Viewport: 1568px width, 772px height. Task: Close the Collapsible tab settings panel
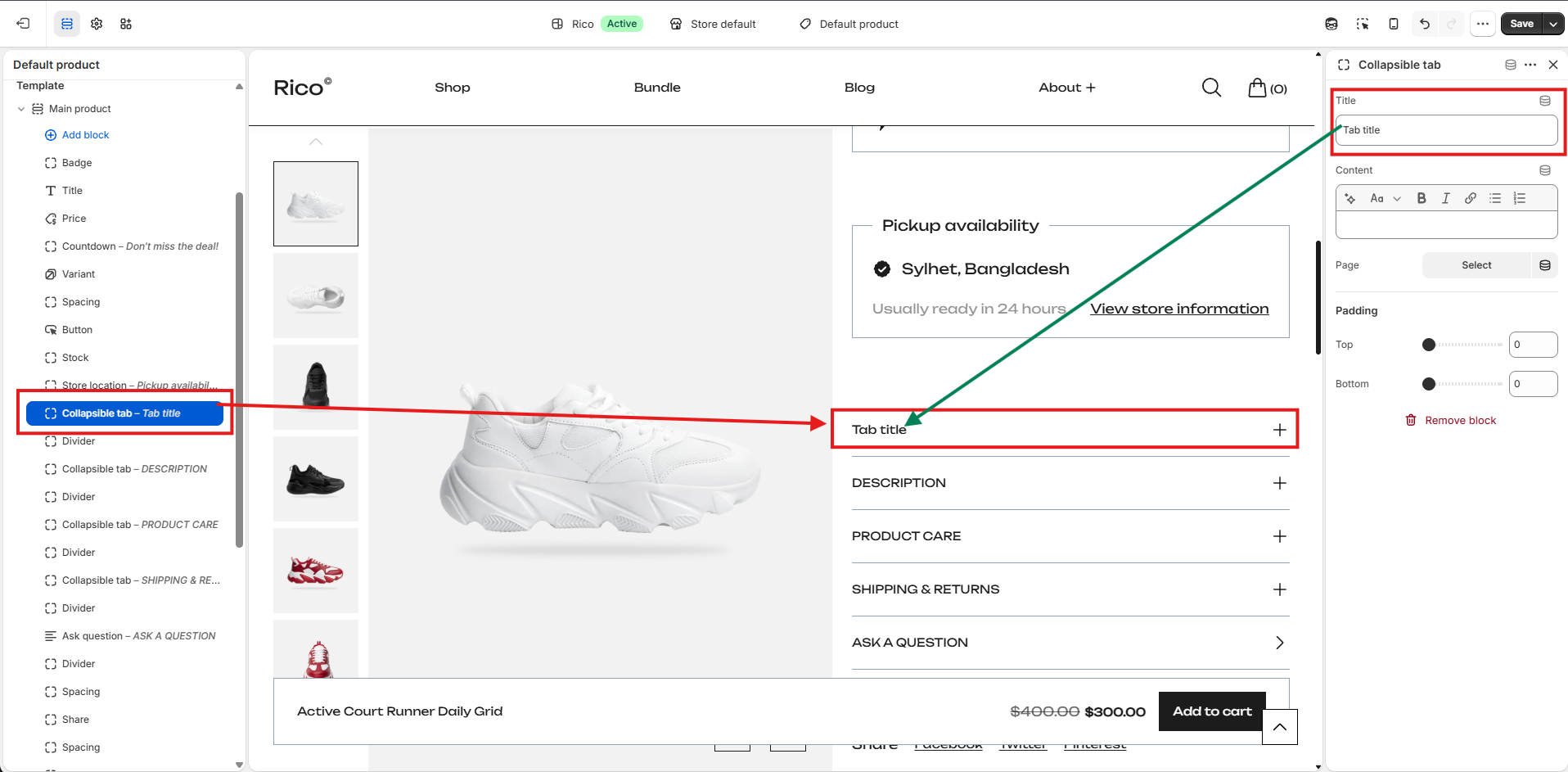(1553, 65)
